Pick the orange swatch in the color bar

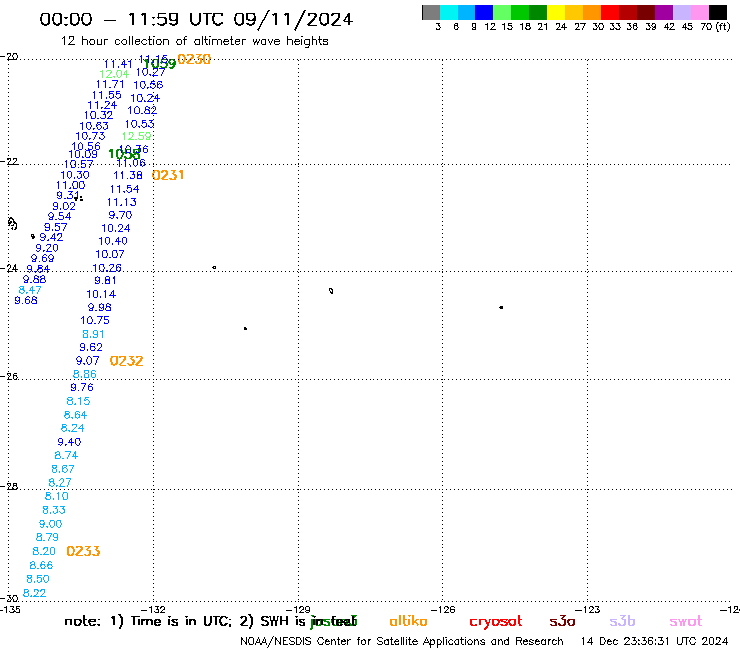(x=592, y=12)
